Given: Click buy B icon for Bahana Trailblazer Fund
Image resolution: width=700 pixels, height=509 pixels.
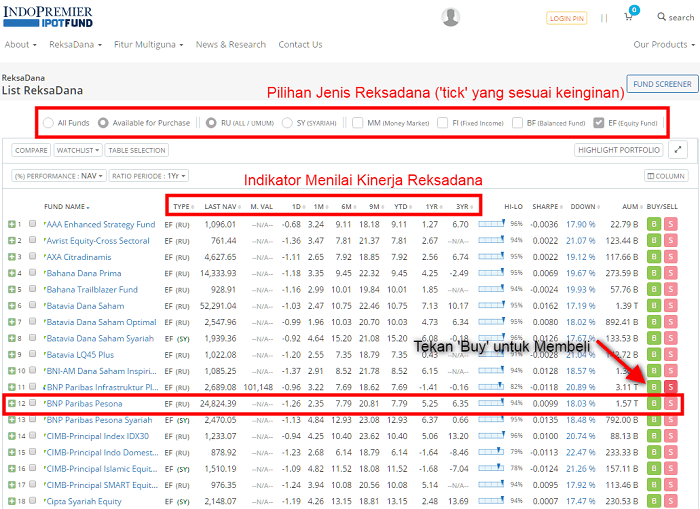Looking at the screenshot, I should tap(654, 289).
